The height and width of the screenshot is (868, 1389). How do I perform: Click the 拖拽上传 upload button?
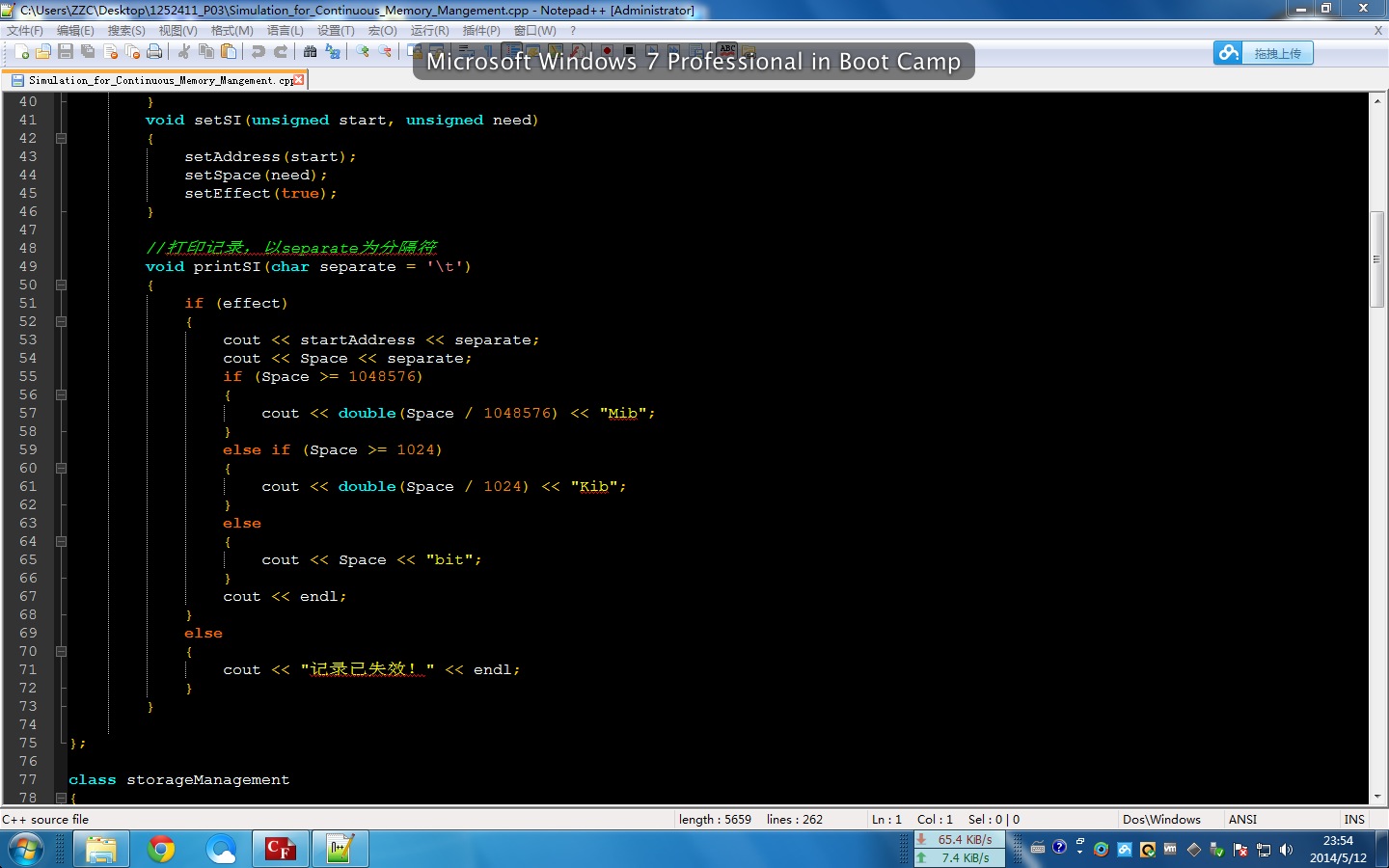coord(1264,53)
